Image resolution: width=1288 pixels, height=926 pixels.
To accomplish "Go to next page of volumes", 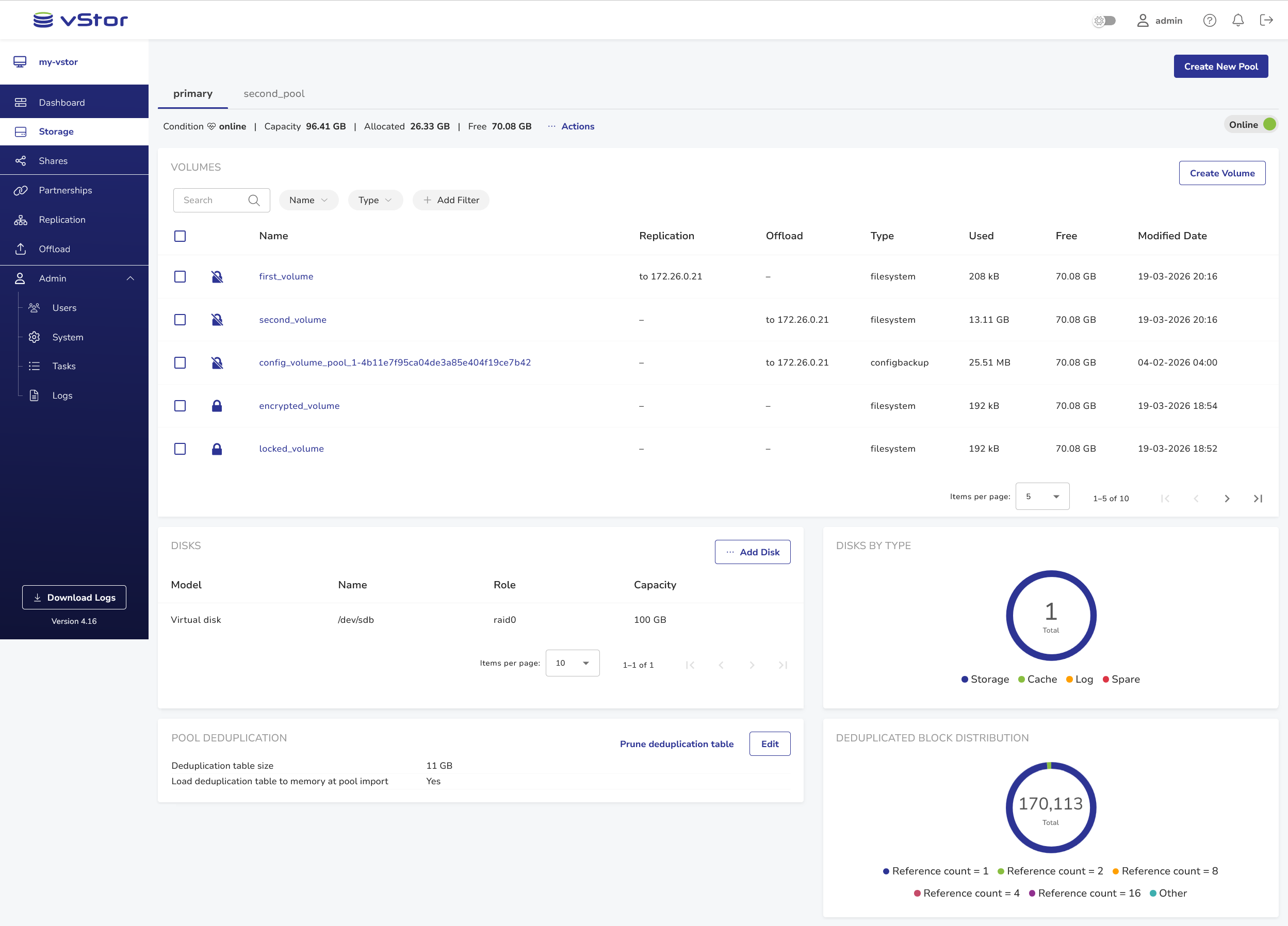I will (1227, 499).
